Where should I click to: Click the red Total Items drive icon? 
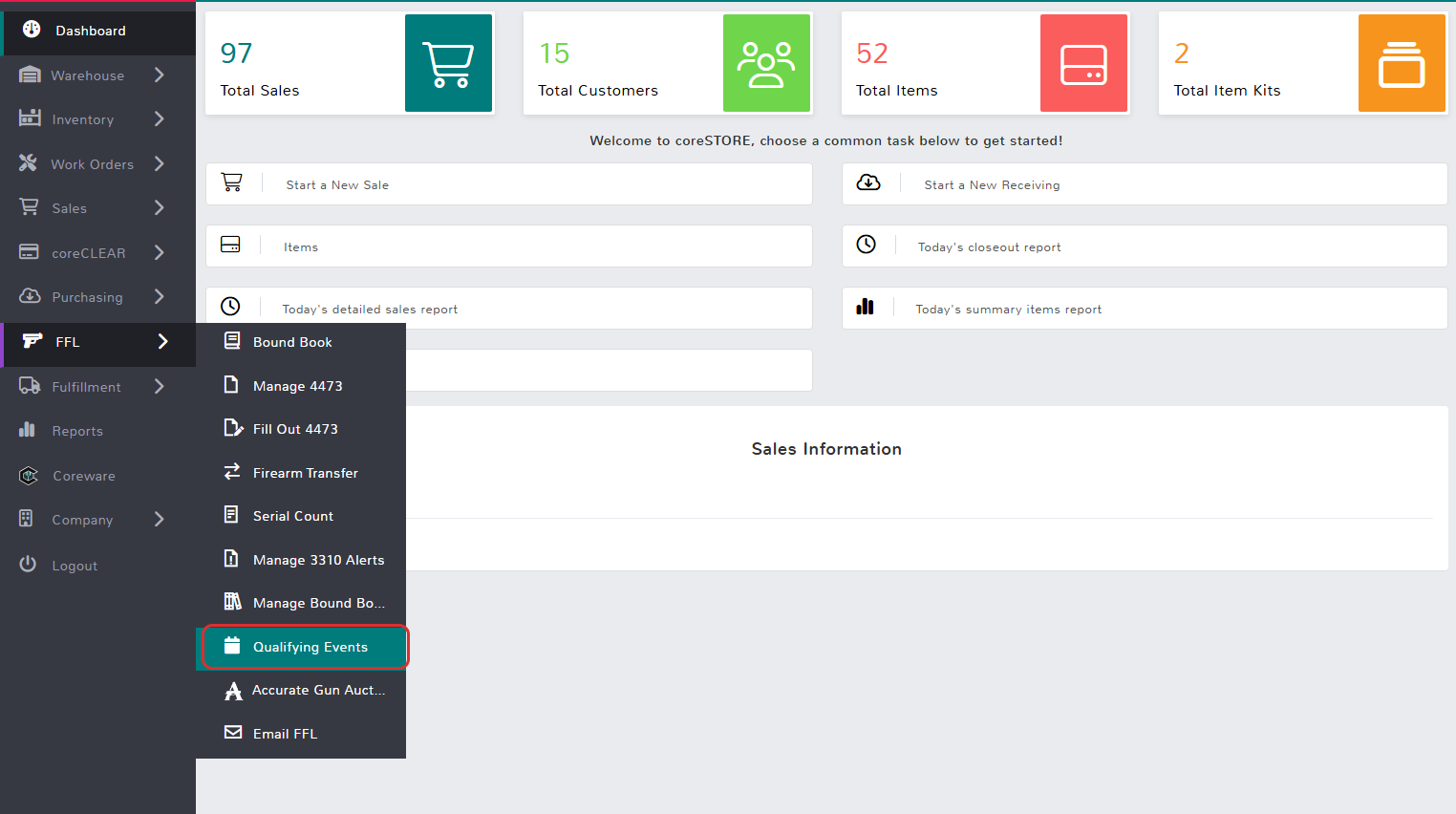(x=1083, y=64)
